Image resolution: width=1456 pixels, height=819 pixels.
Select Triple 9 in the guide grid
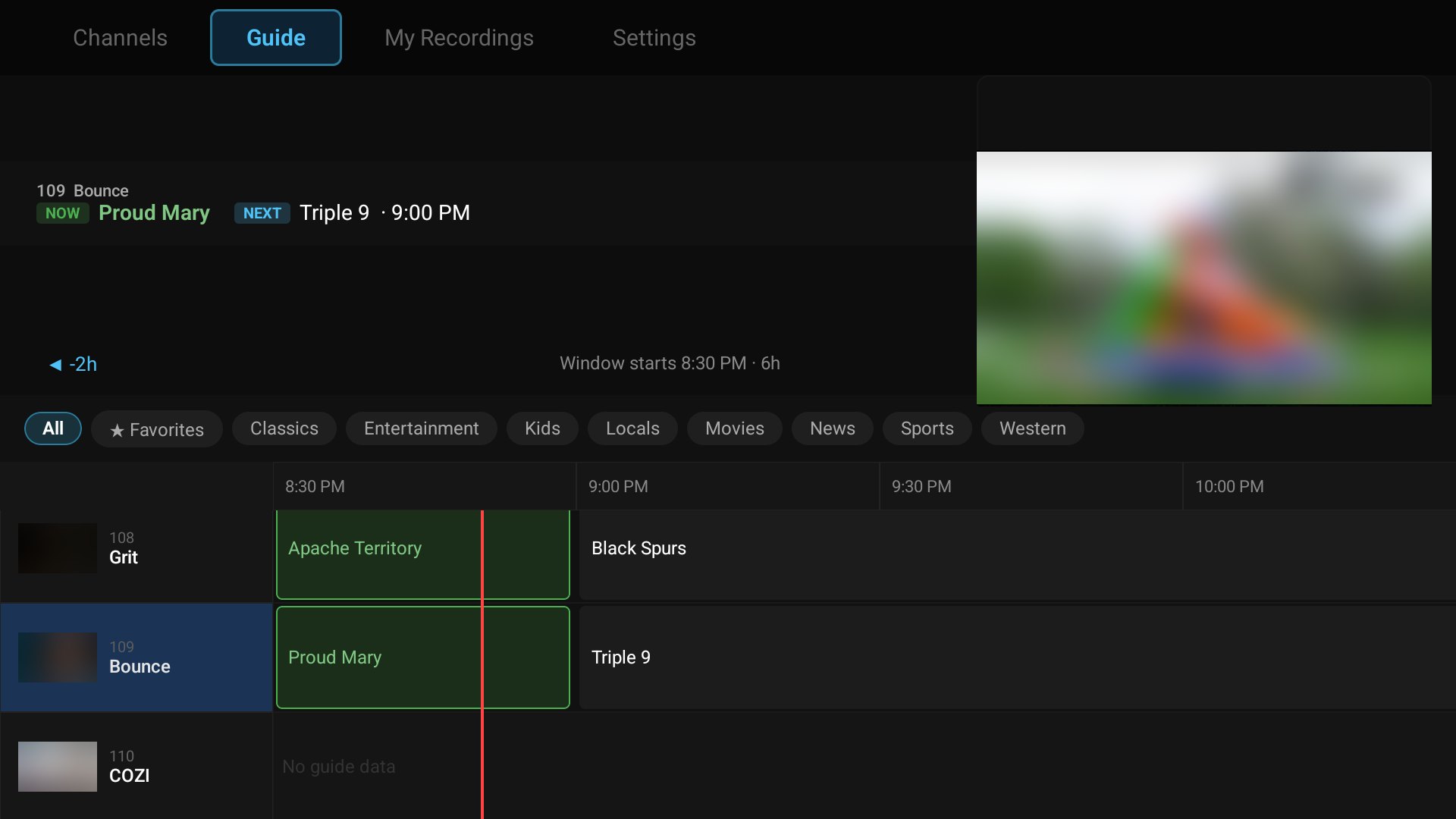(x=1017, y=657)
